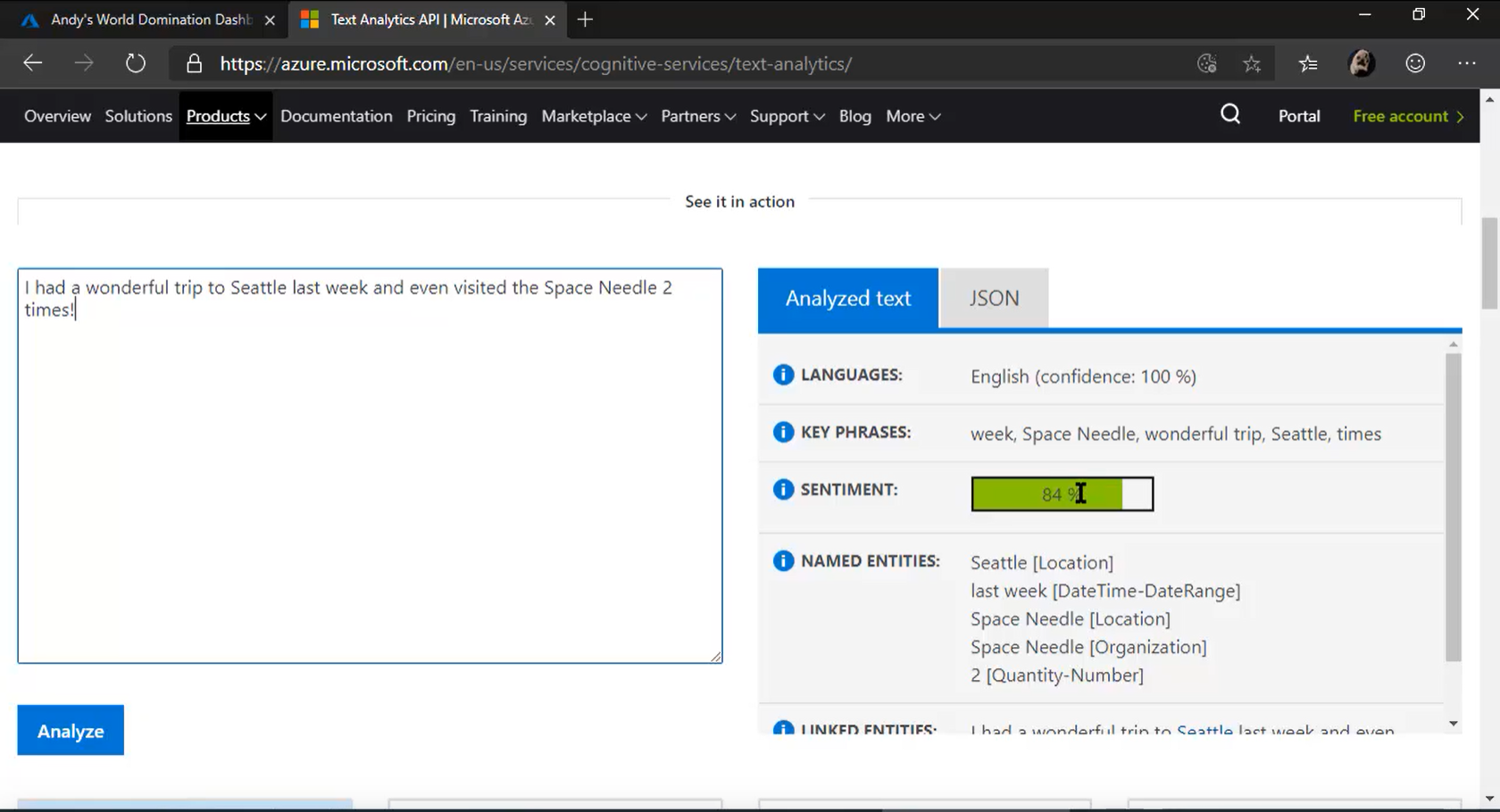The image size is (1500, 812).
Task: Click the Seattle linked entity link
Action: tap(1204, 729)
